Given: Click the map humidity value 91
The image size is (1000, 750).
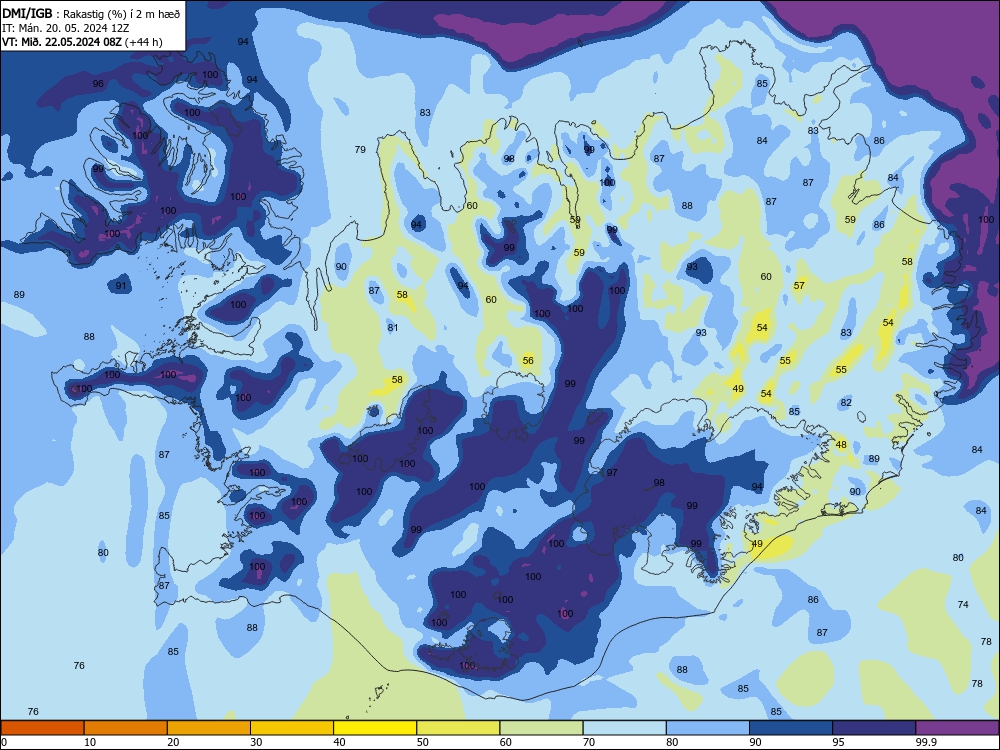Looking at the screenshot, I should tap(121, 286).
